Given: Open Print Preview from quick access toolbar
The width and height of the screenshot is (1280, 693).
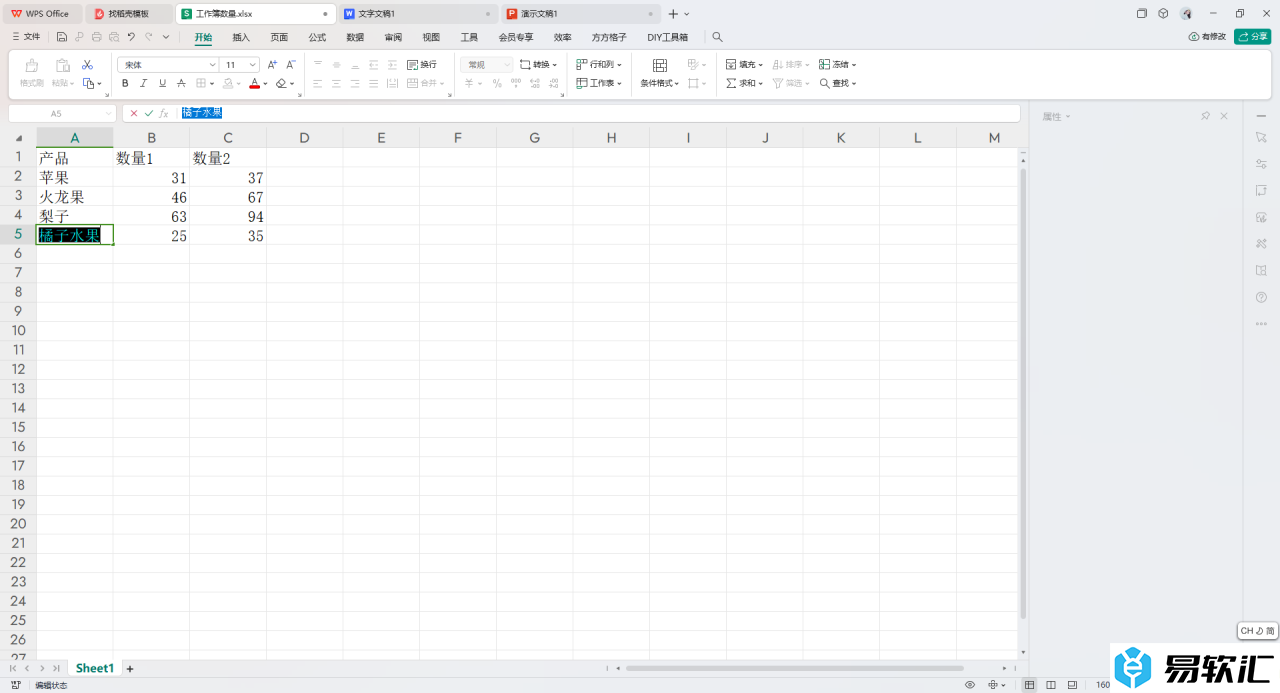Looking at the screenshot, I should click(x=114, y=37).
